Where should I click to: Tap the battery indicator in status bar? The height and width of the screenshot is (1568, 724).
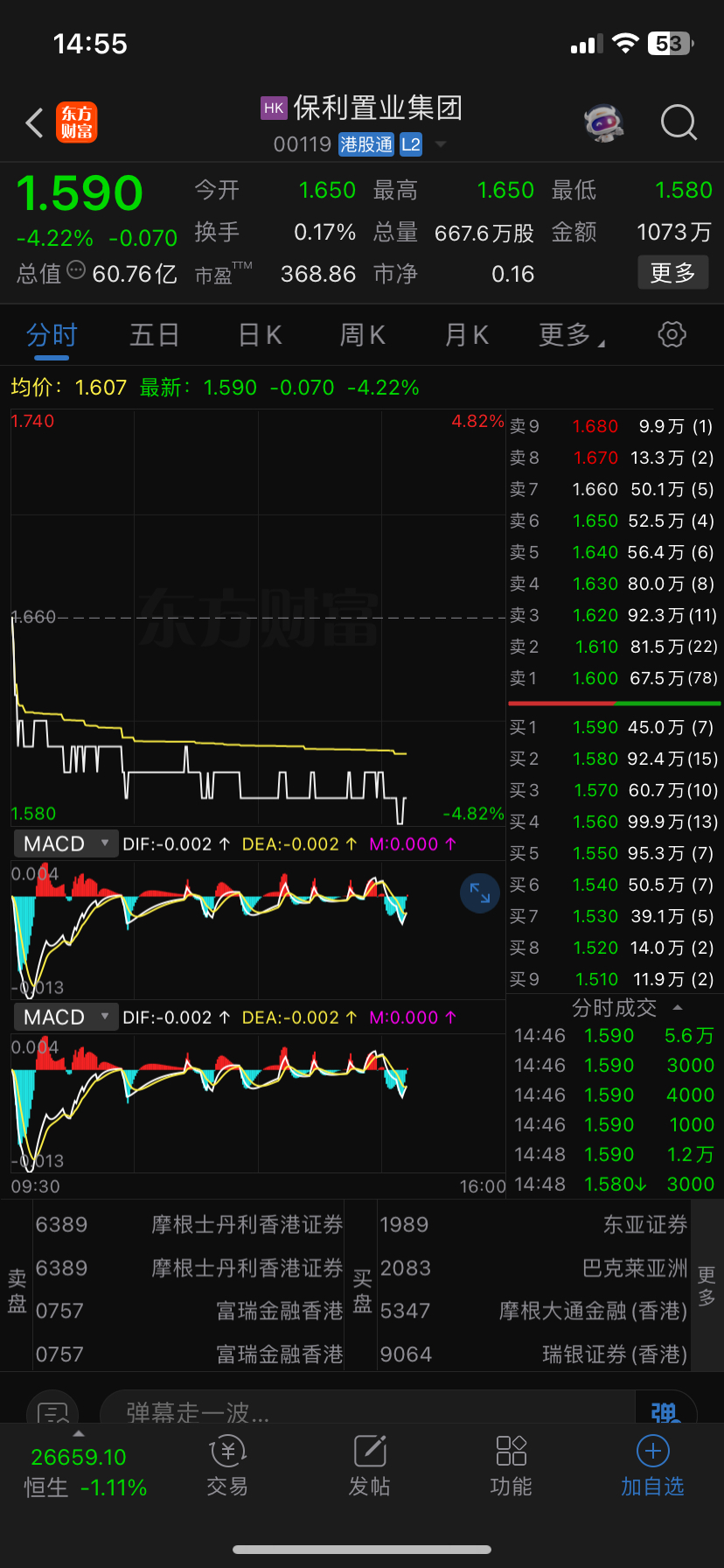[671, 44]
